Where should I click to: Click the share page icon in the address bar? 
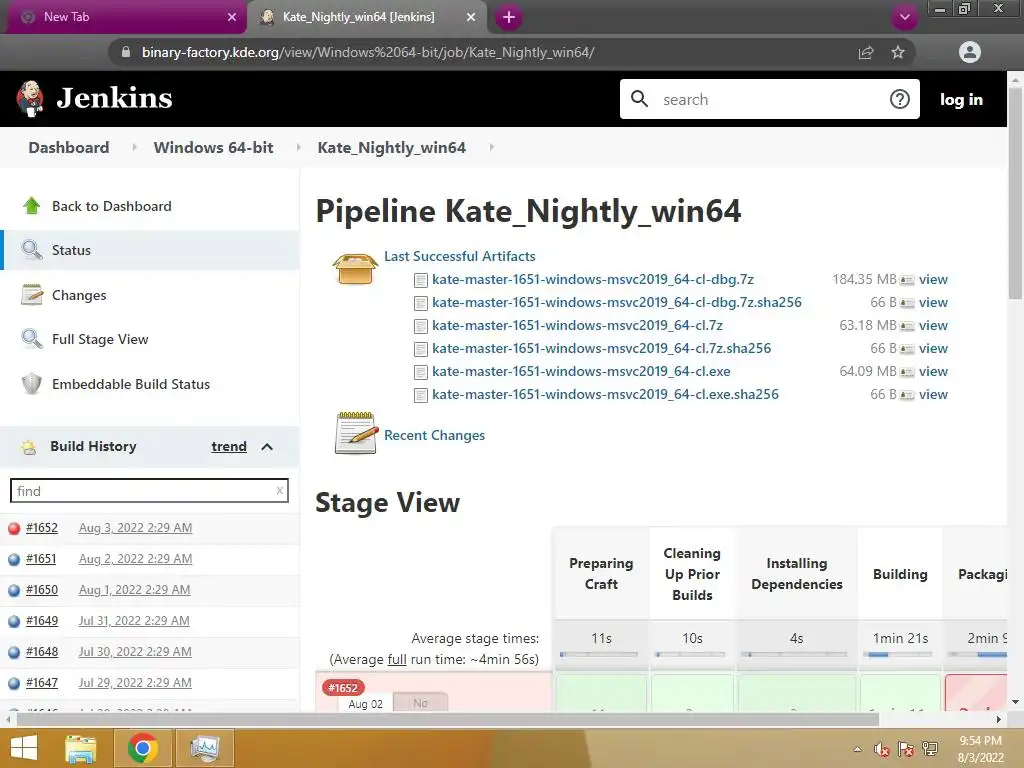click(x=866, y=52)
